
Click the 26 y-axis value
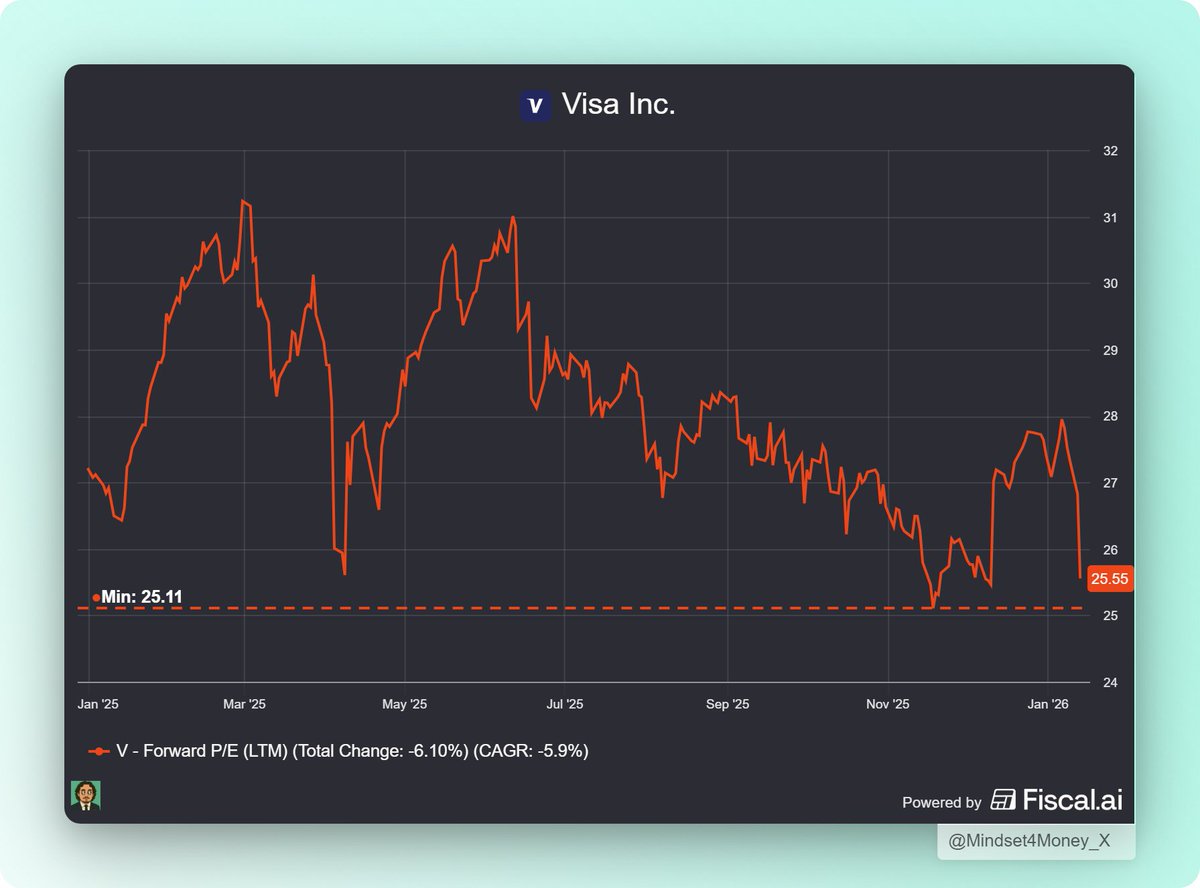[x=1109, y=550]
